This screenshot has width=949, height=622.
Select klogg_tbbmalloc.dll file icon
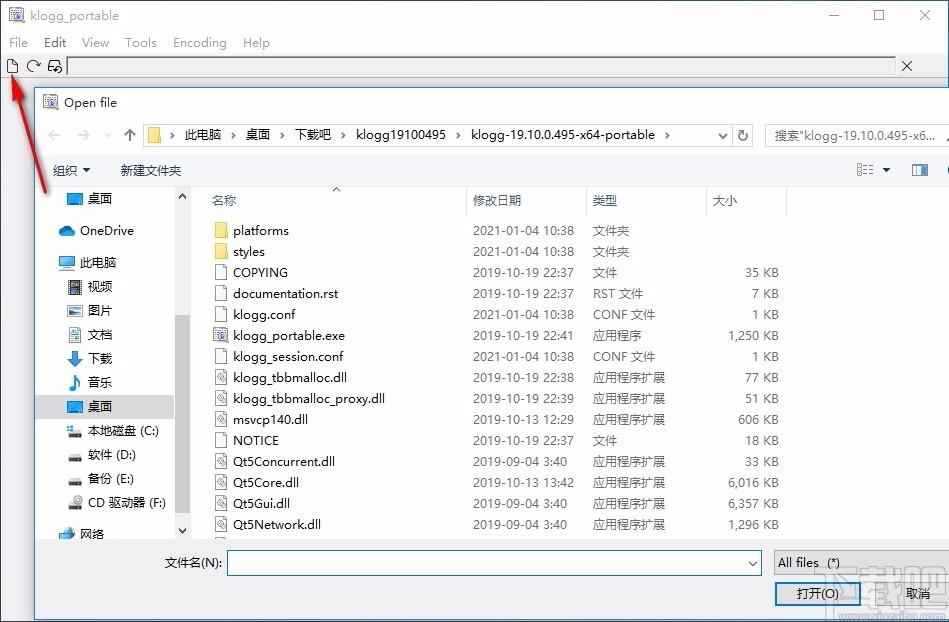221,378
